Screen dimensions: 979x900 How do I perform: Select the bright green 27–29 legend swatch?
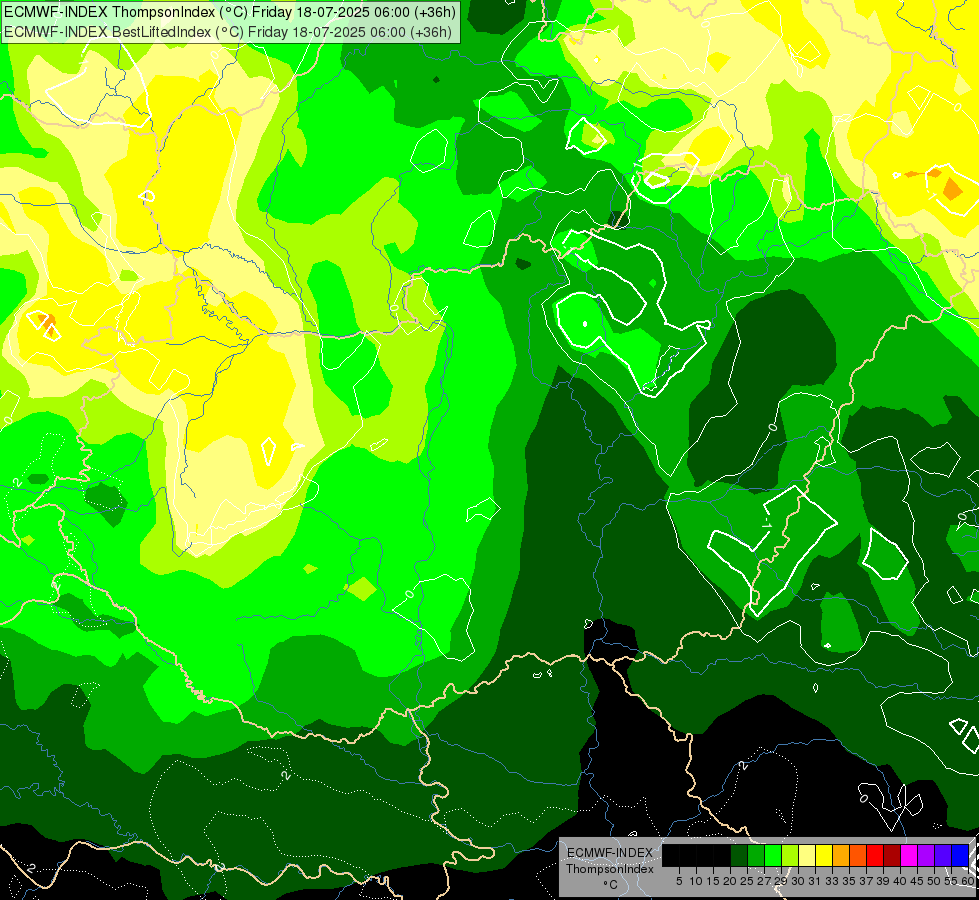[773, 855]
